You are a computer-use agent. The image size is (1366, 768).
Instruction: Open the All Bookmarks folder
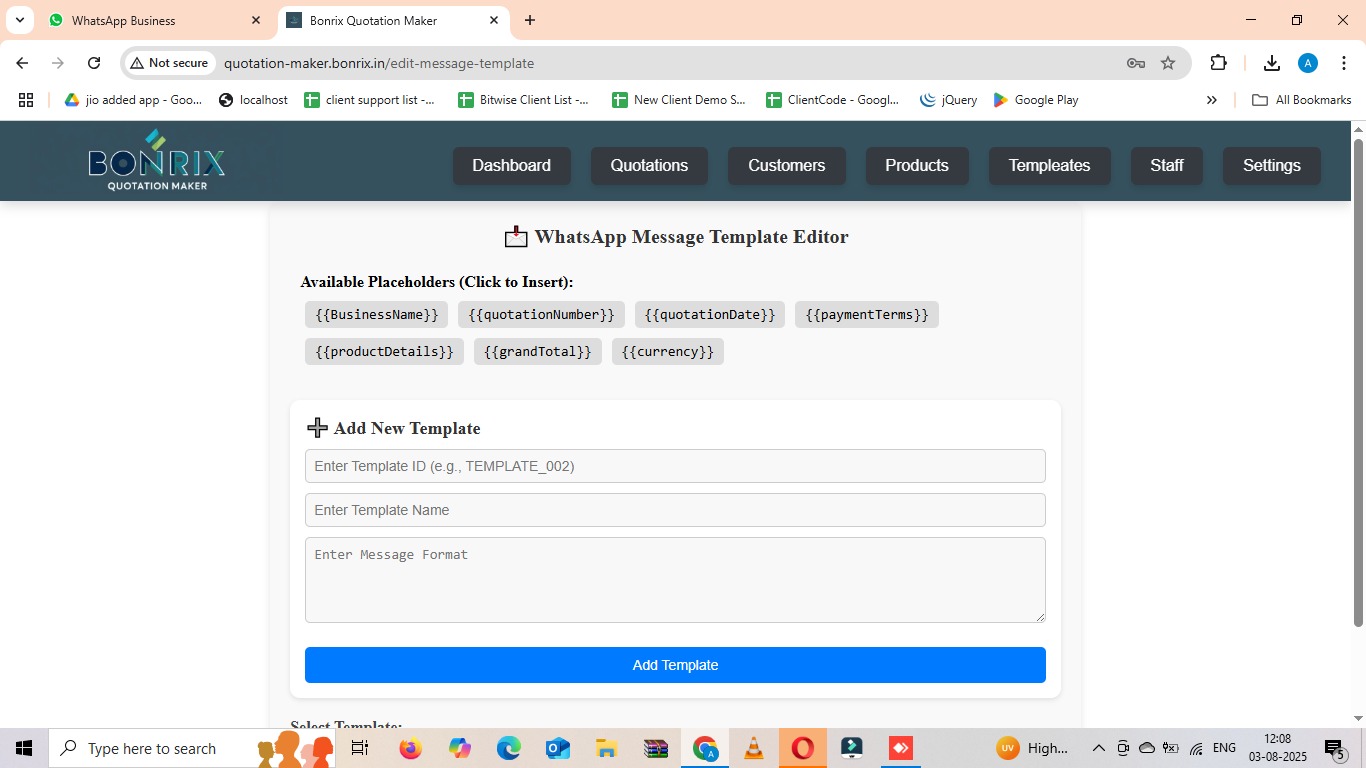(x=1302, y=100)
